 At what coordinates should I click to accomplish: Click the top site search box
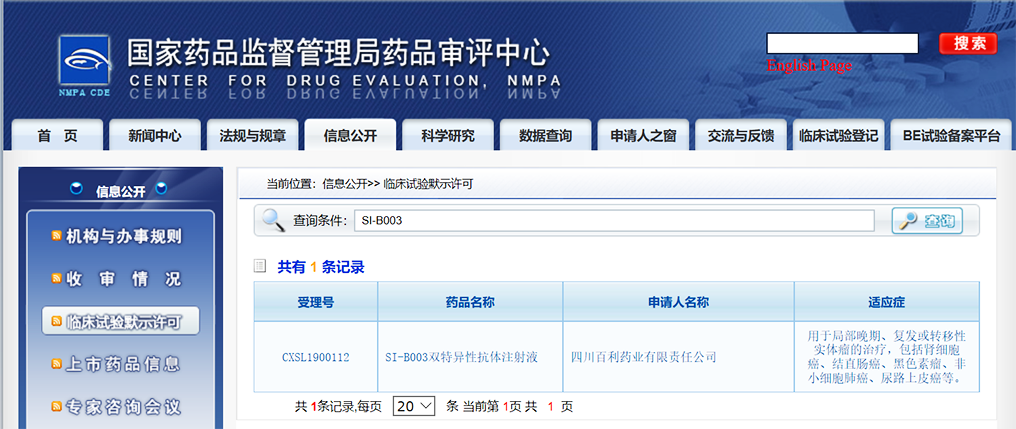coord(842,43)
